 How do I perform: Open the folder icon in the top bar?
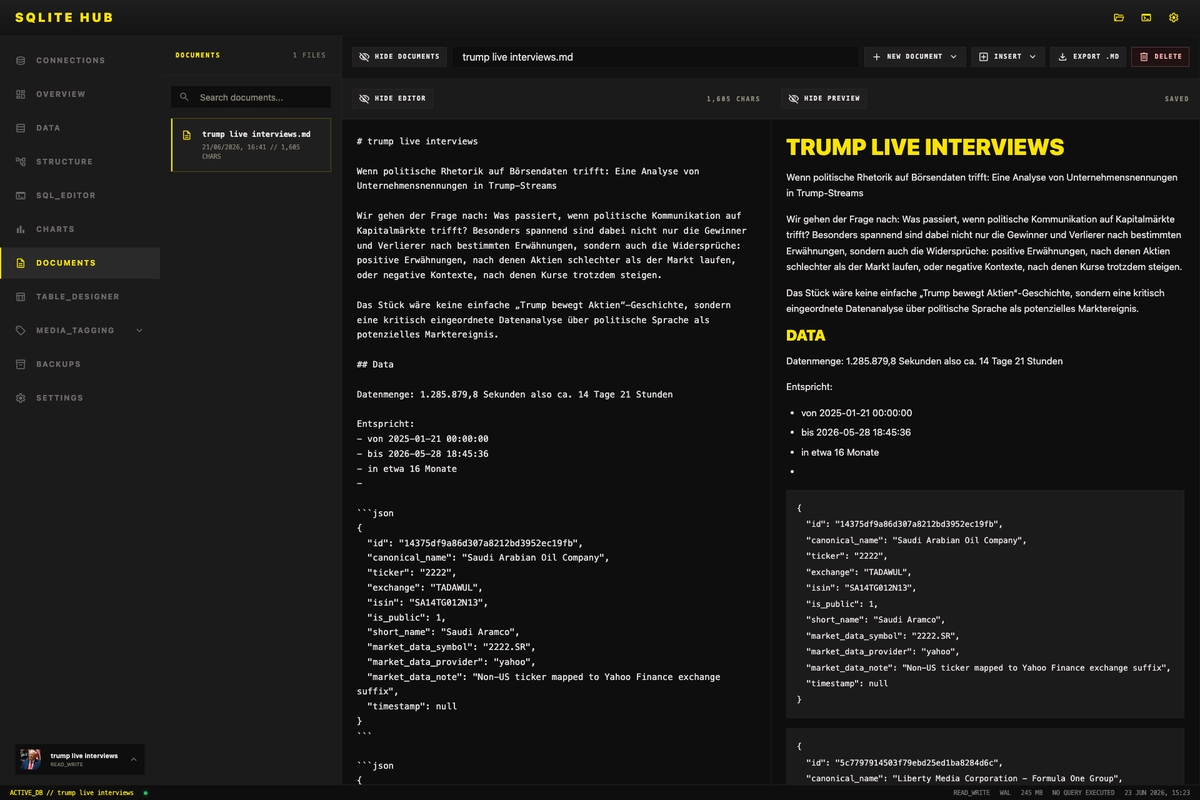1119,17
